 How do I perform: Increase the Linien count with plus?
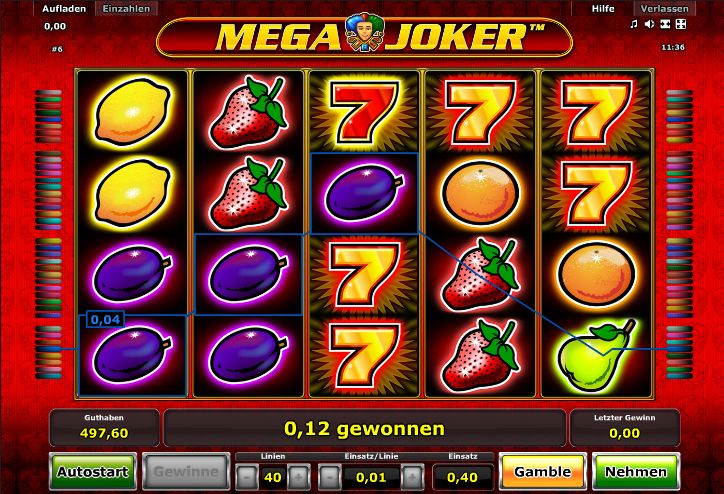click(299, 476)
